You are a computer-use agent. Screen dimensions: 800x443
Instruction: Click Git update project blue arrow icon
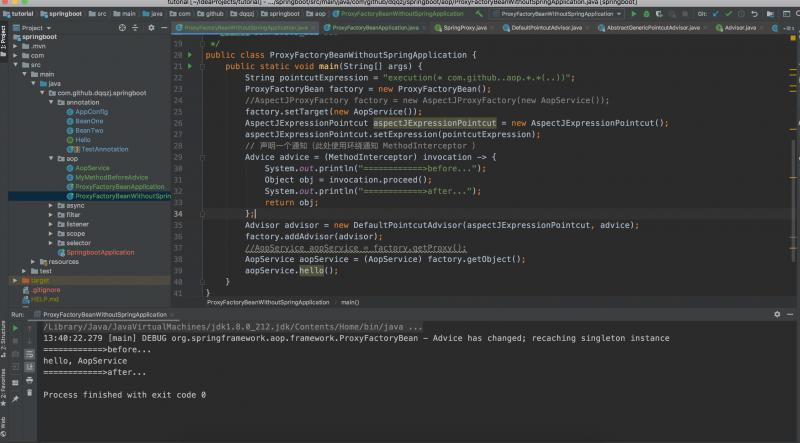coord(716,14)
